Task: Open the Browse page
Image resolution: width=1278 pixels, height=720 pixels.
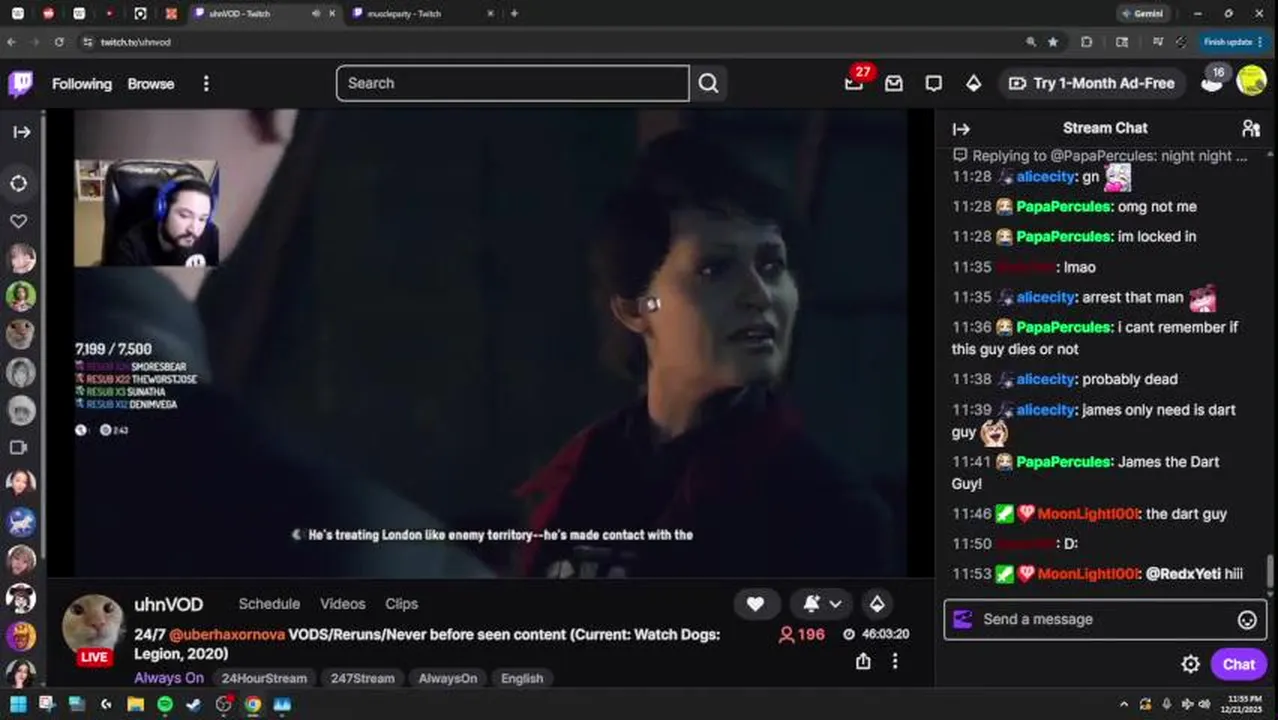Action: (x=151, y=84)
